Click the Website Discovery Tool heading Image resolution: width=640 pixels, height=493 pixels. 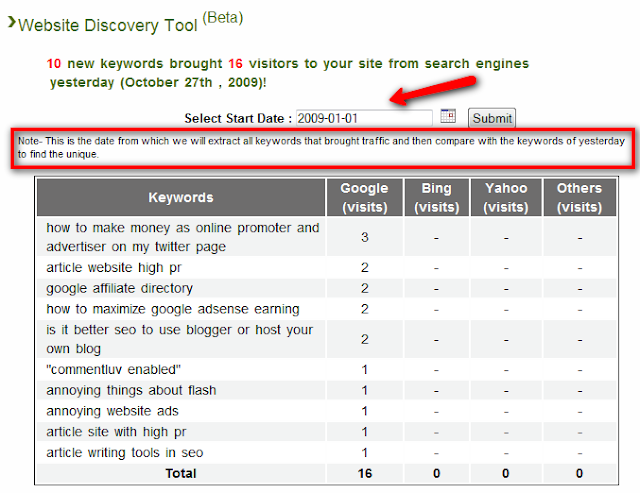108,25
